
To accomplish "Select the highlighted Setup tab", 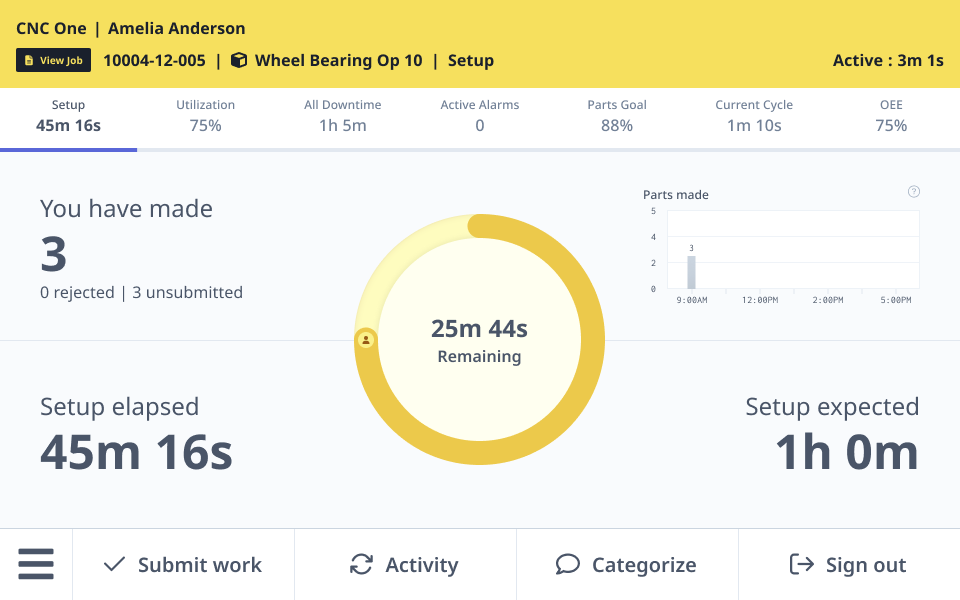I will pyautogui.click(x=68, y=115).
